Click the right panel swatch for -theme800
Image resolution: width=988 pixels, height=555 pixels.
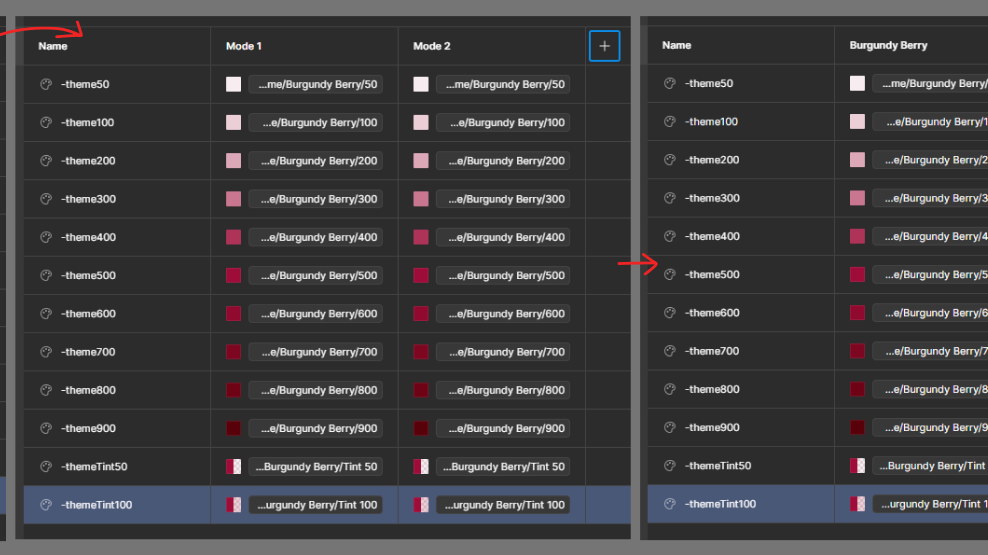[x=858, y=389]
